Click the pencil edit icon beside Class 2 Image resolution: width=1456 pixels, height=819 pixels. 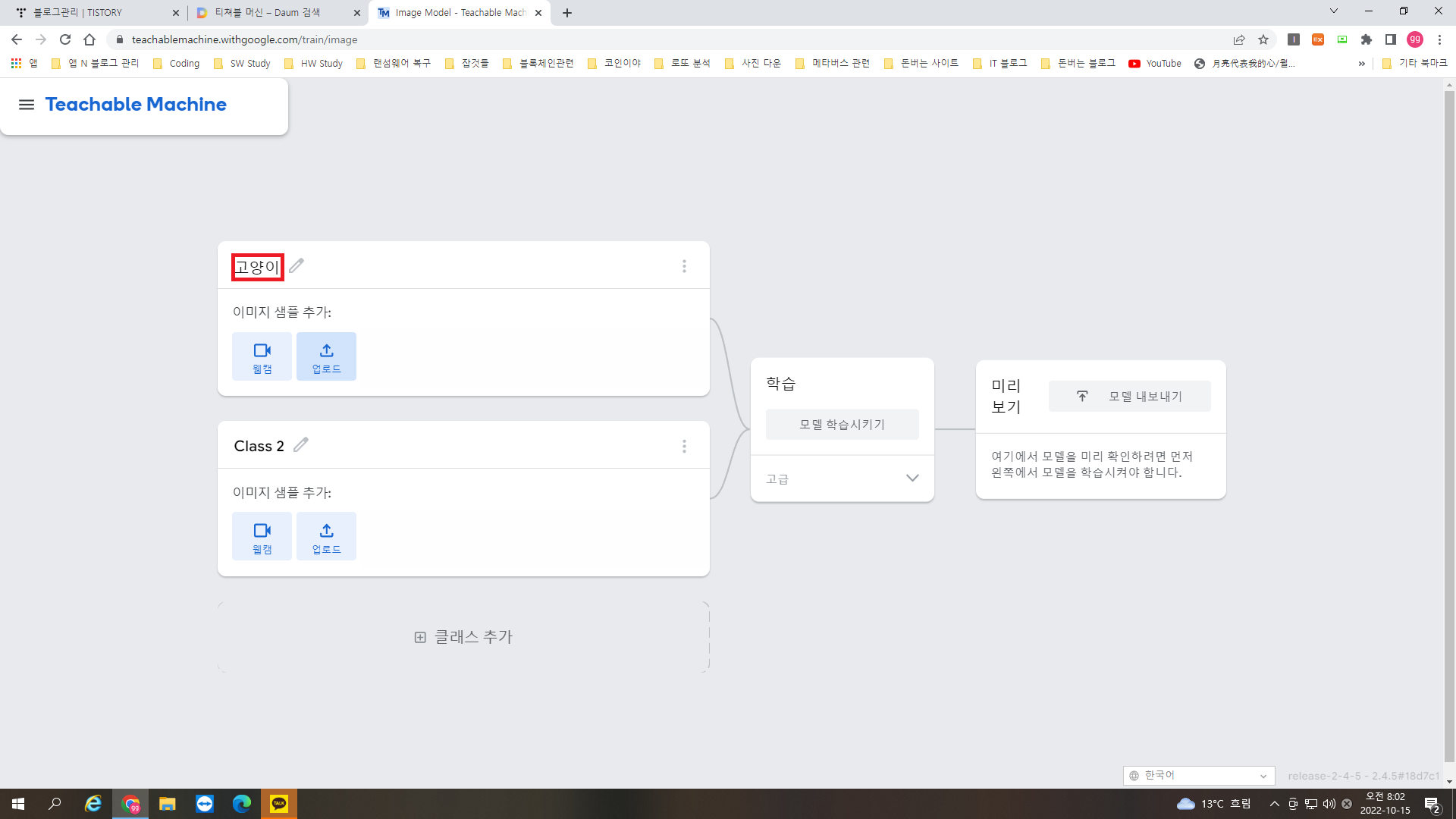pos(301,445)
